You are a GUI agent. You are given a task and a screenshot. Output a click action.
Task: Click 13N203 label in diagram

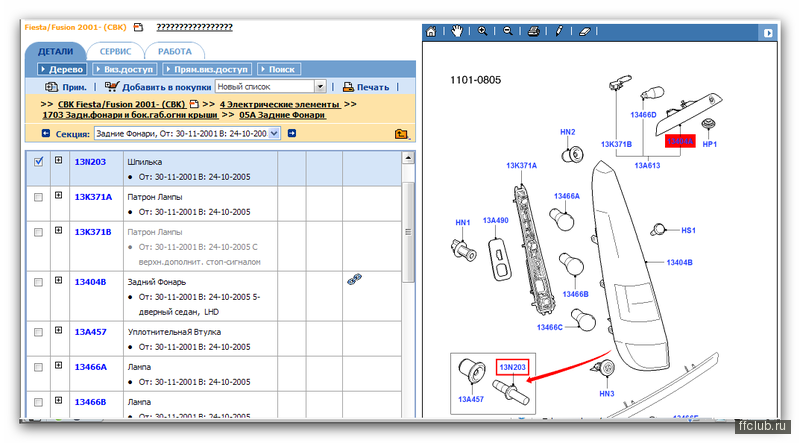[x=512, y=367]
